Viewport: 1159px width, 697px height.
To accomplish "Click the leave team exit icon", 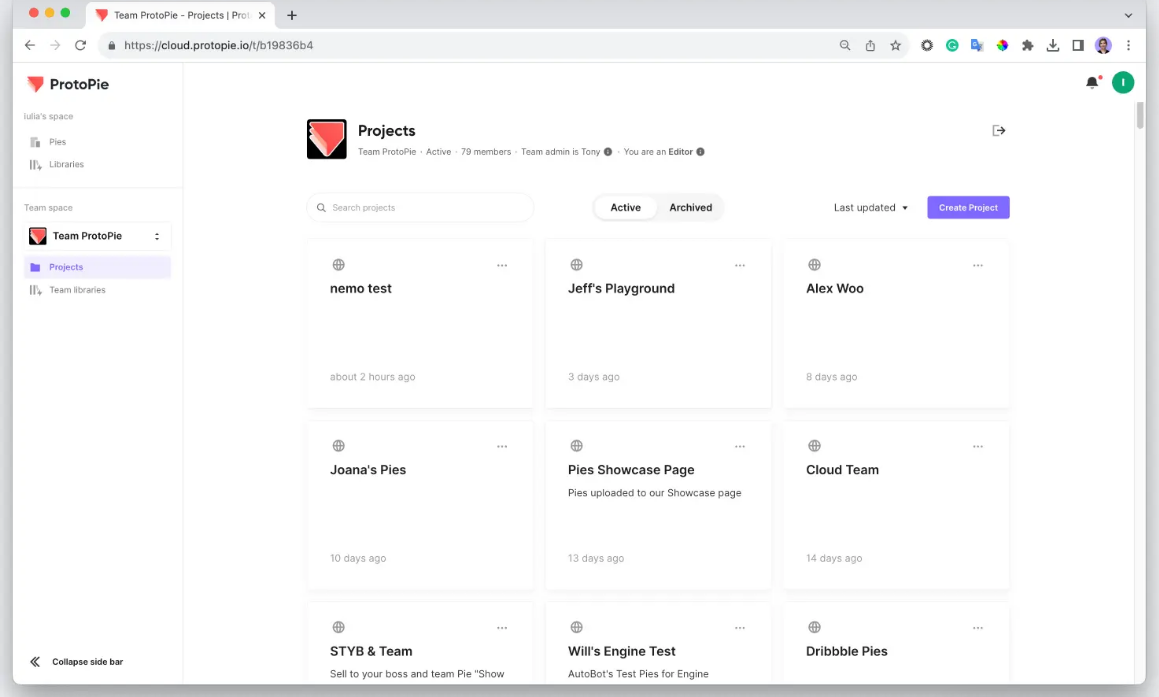I will 998,131.
